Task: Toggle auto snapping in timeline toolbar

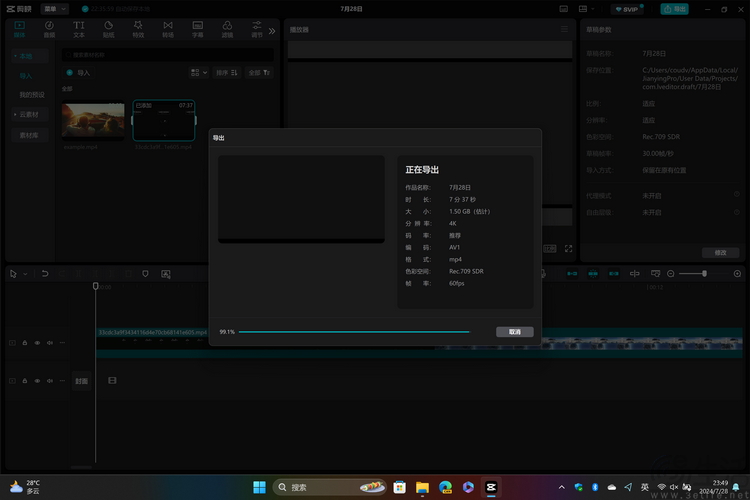Action: (593, 274)
